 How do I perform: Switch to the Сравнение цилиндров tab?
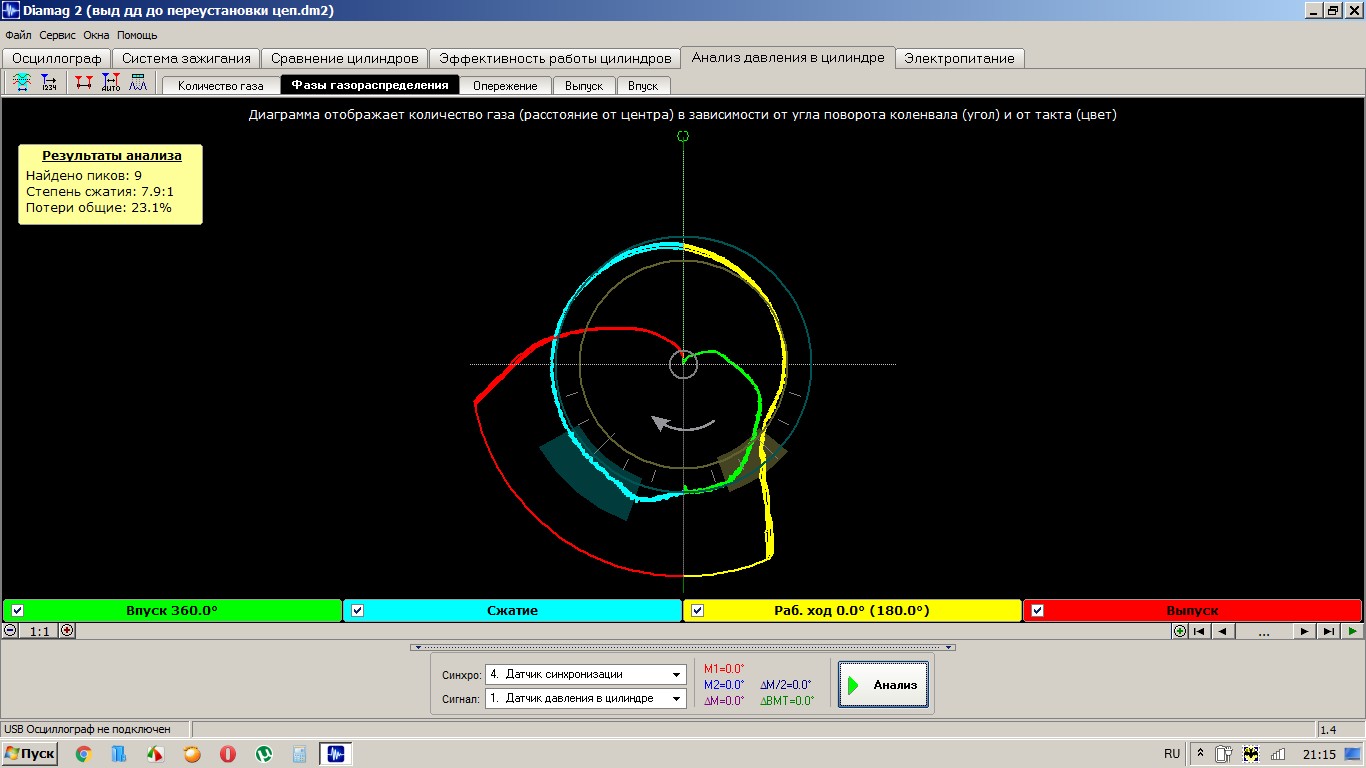(x=345, y=58)
